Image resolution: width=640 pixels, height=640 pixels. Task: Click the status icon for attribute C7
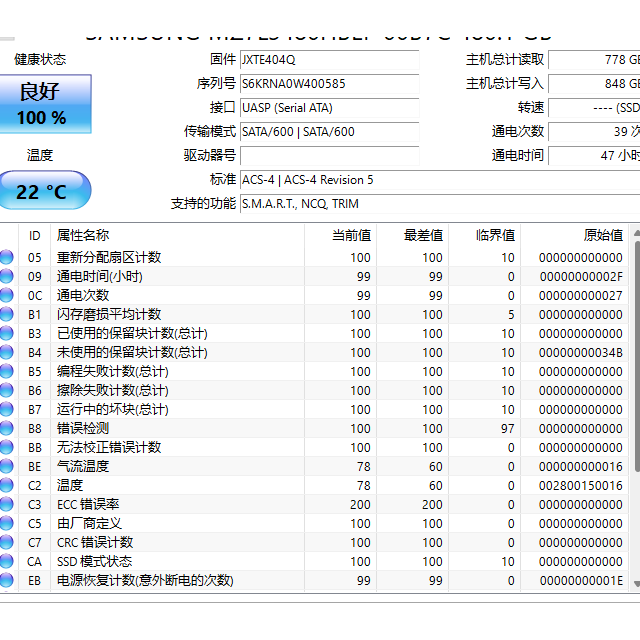7,542
